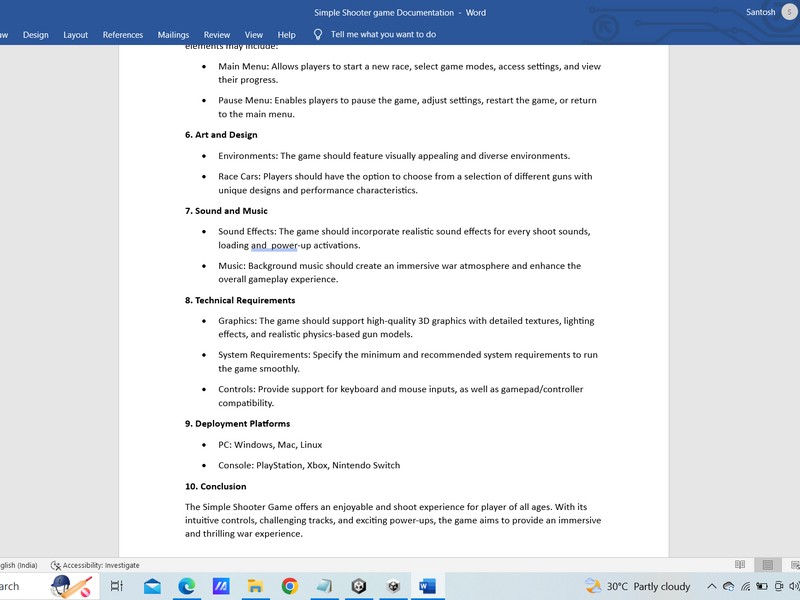800x600 pixels.
Task: Click the '7. Sound and Music' heading
Action: click(x=226, y=211)
